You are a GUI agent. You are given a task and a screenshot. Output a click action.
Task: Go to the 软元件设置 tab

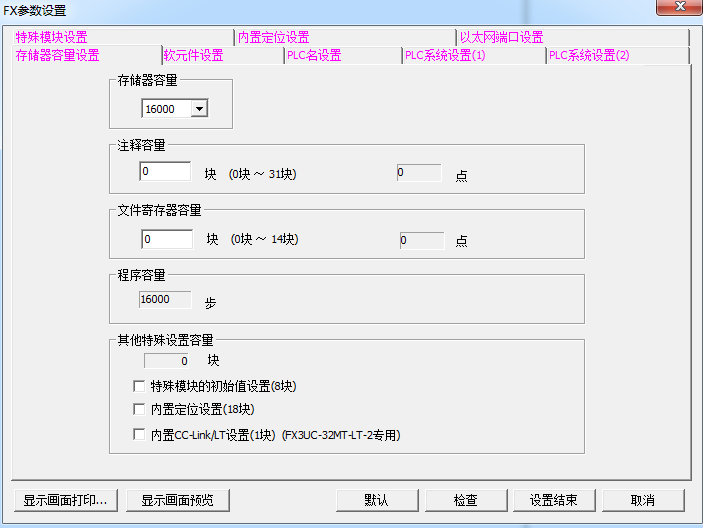pos(194,55)
